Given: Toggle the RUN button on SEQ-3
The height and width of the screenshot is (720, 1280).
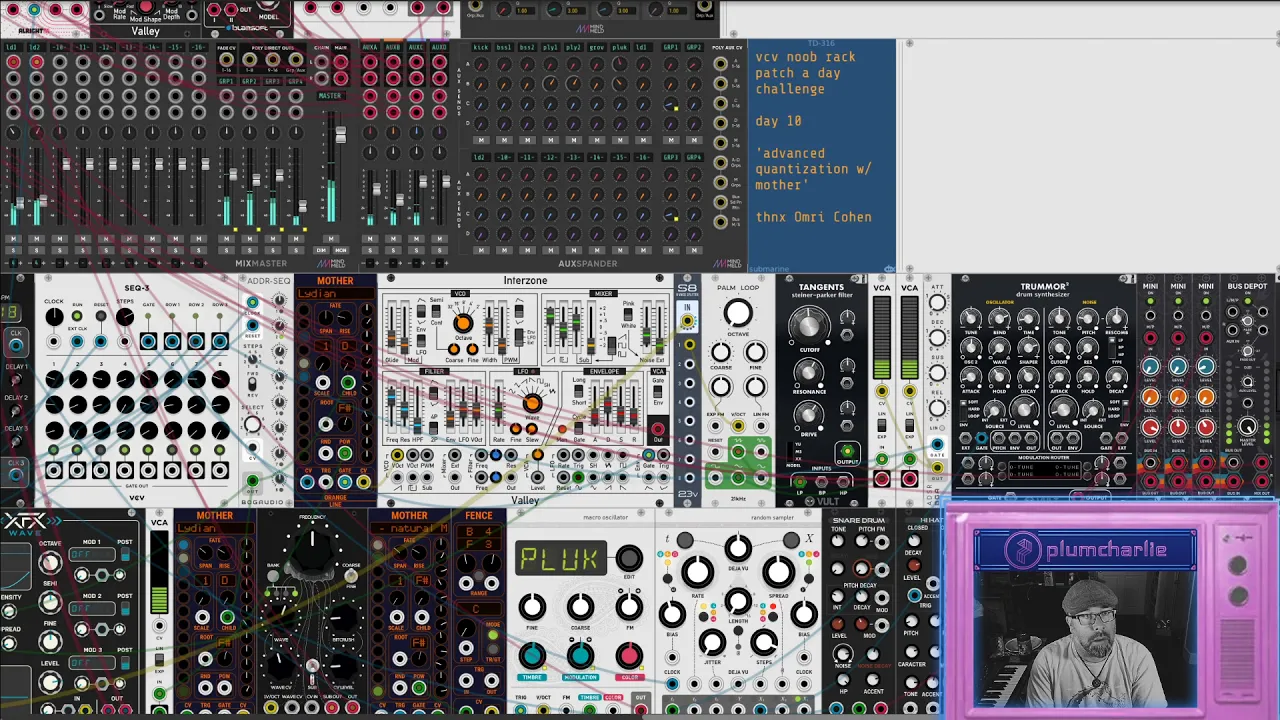Looking at the screenshot, I should tap(77, 317).
